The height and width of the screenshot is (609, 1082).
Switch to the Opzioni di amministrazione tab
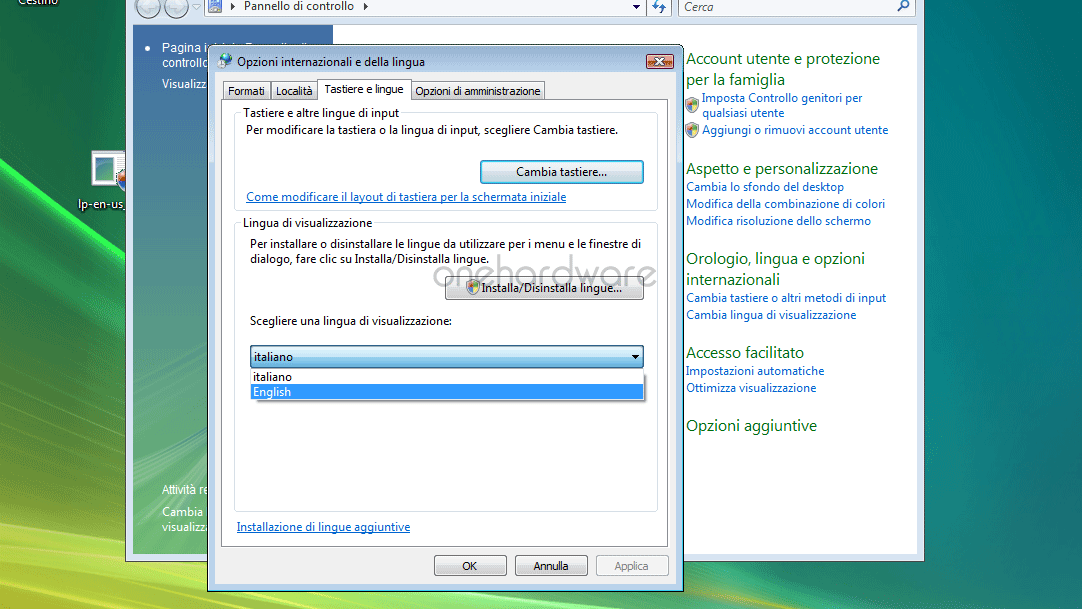(x=477, y=90)
